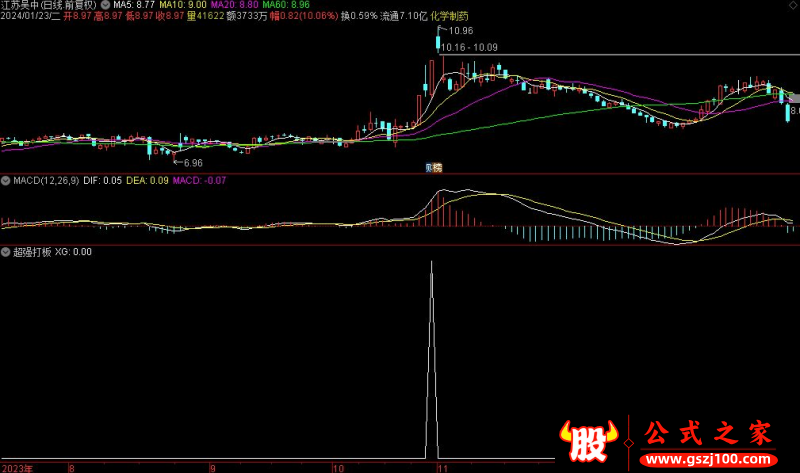Open the www.gszj100.com website link
Image resolution: width=800 pixels, height=473 pixels.
click(709, 460)
